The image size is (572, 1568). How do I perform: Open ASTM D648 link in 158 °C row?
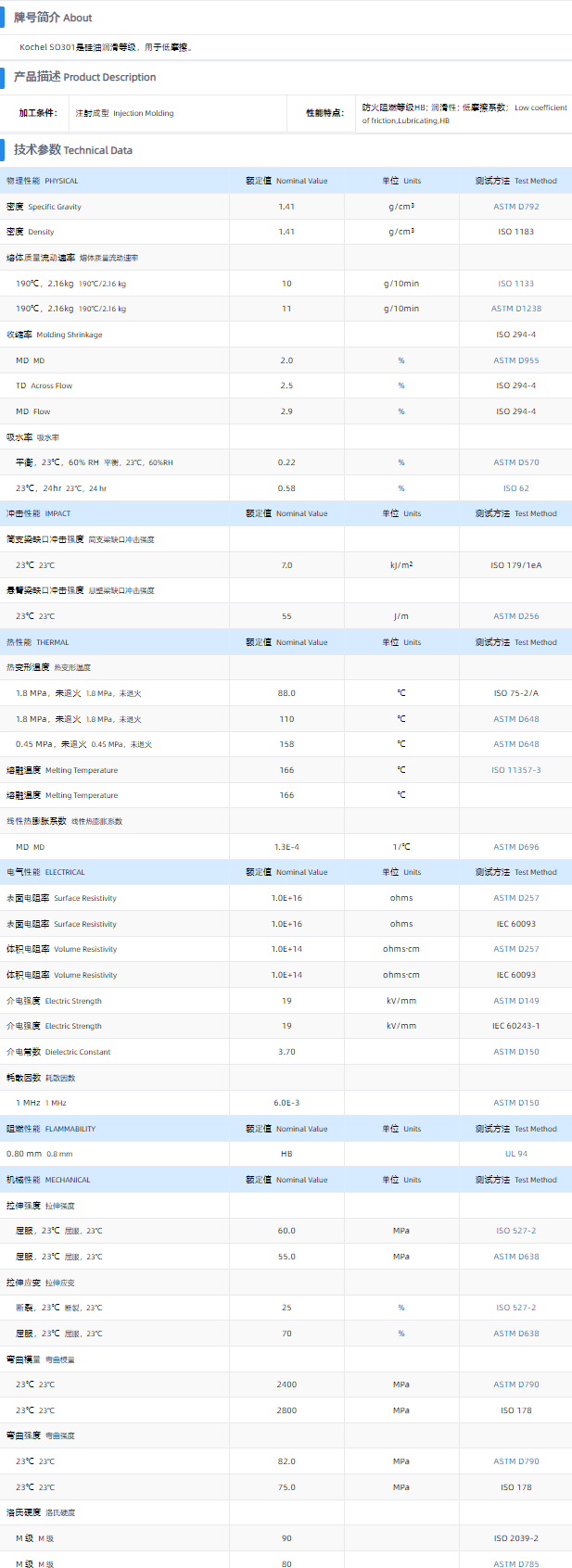(x=515, y=744)
